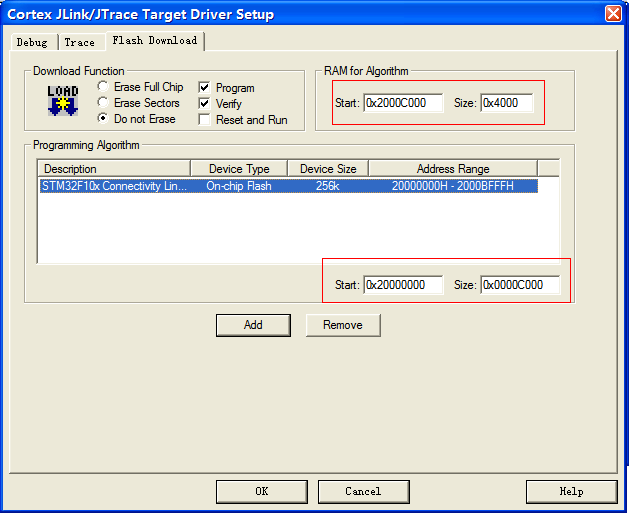Image resolution: width=629 pixels, height=513 pixels.
Task: Open Help for this dialog
Action: [x=572, y=491]
